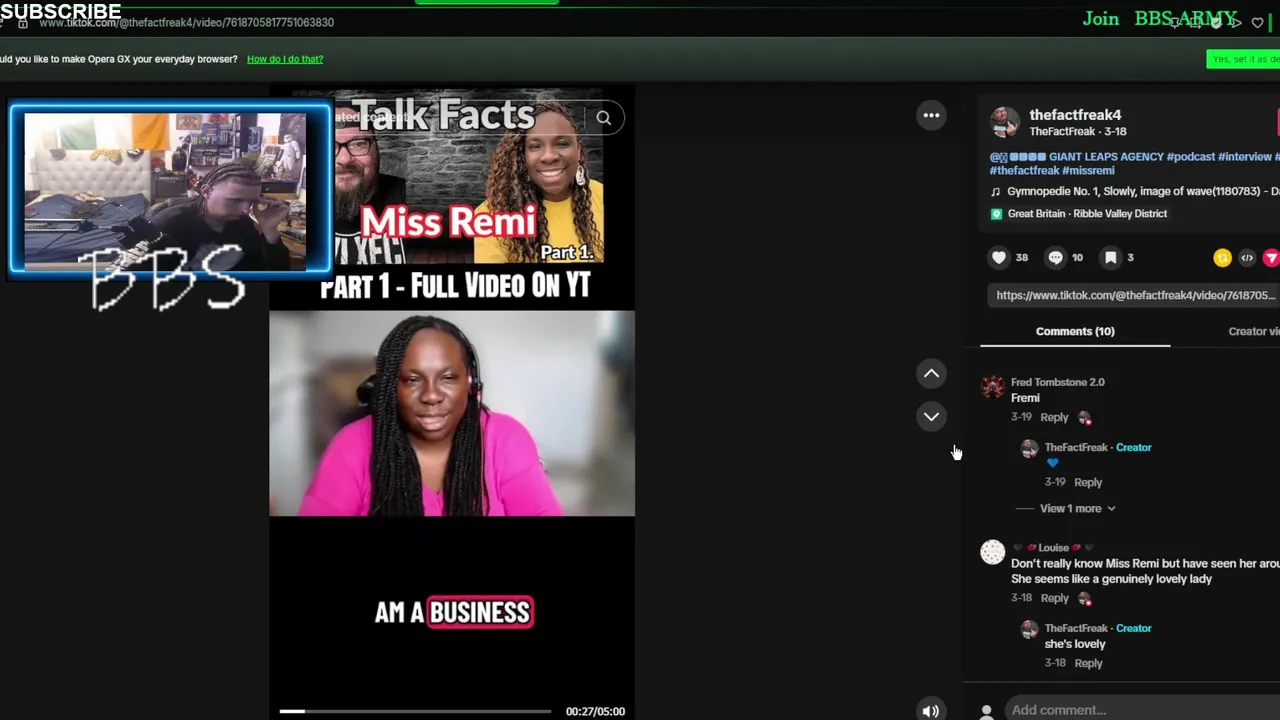The height and width of the screenshot is (720, 1280).
Task: Open the #thefactfreak hashtag
Action: (x=1023, y=171)
